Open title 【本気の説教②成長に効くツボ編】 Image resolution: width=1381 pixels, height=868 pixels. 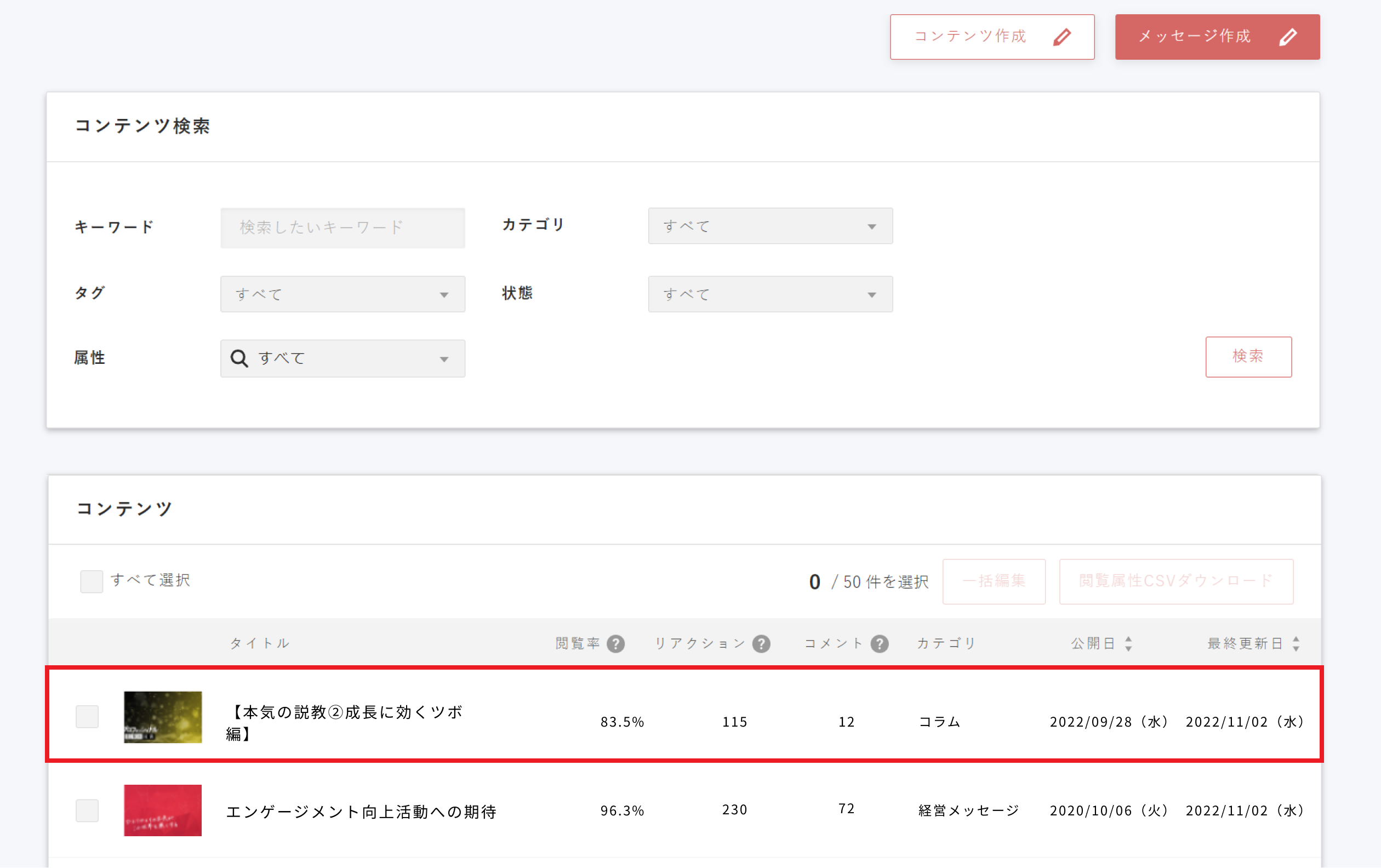[x=344, y=723]
